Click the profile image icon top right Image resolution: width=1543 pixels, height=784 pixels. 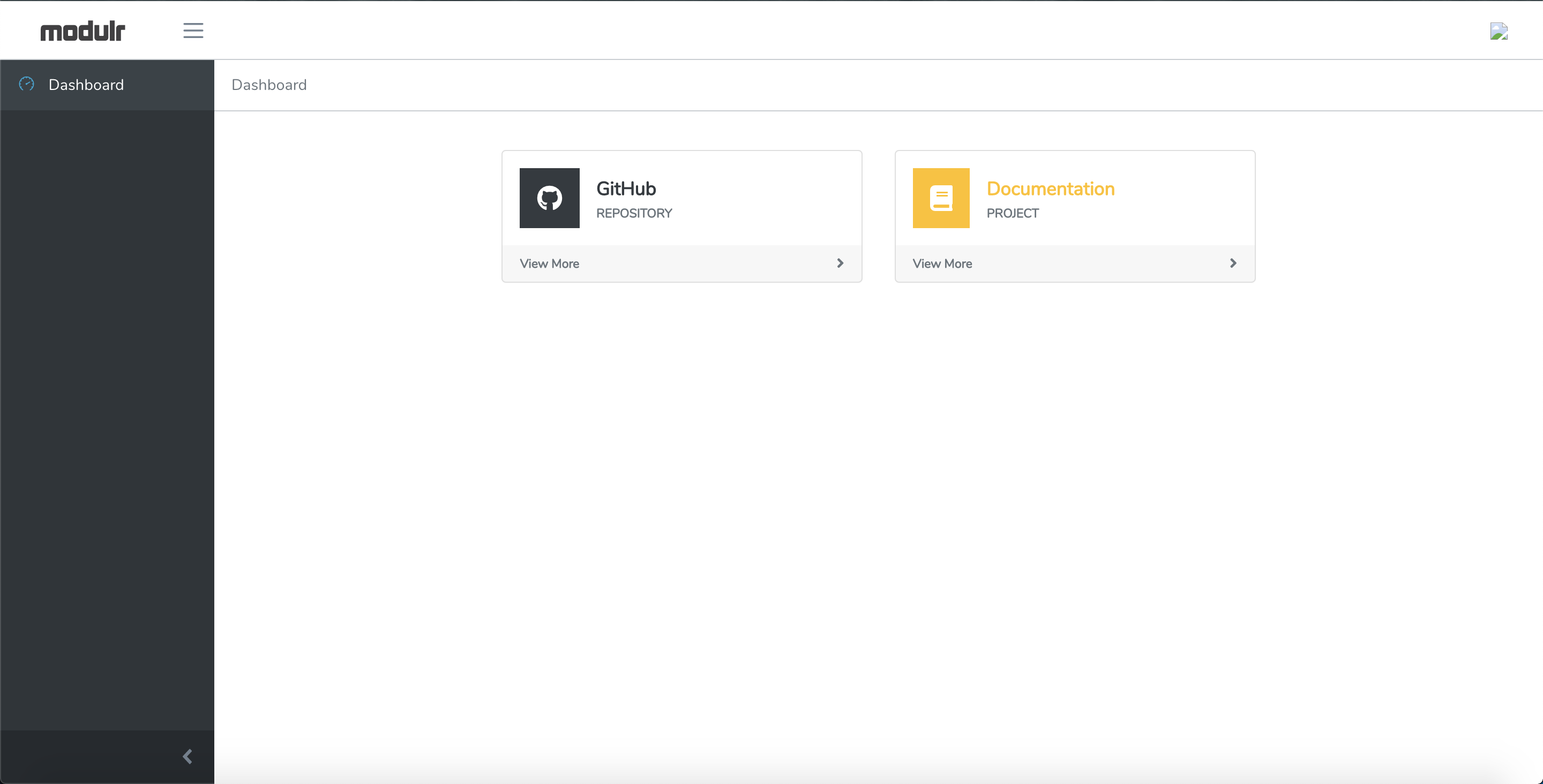pos(1499,31)
